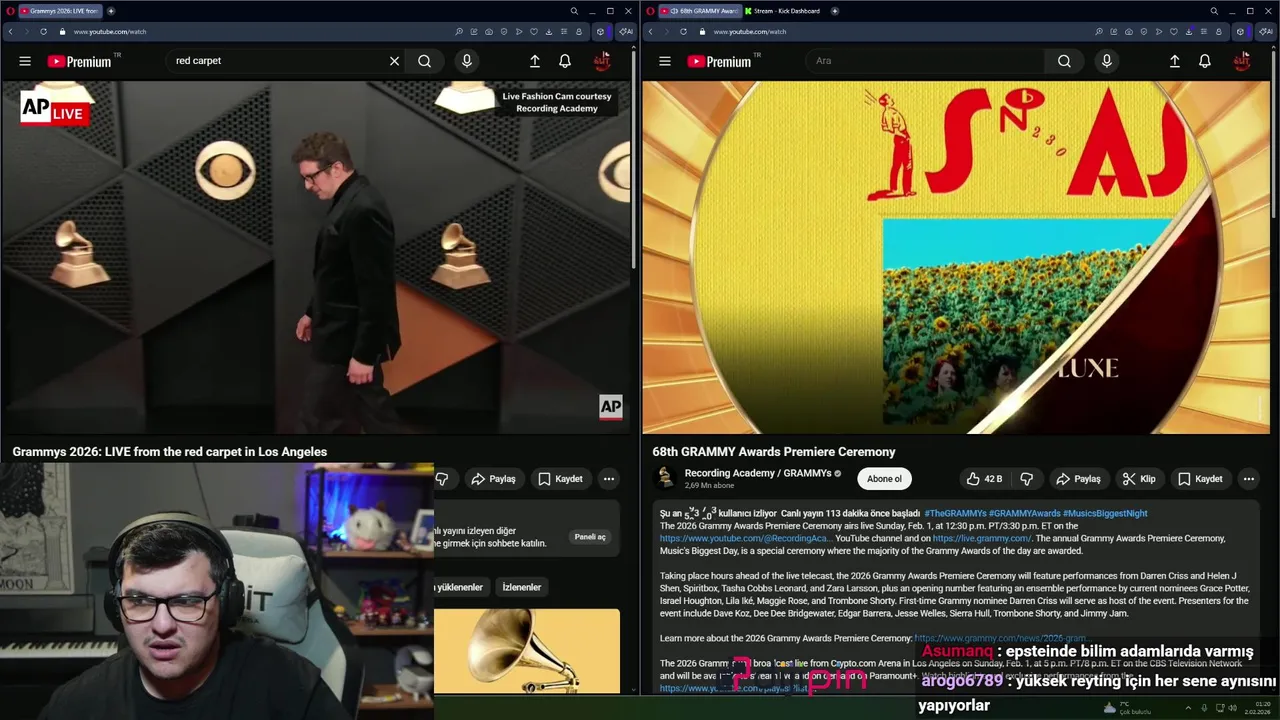Open more actions menu for red carpet video
1280x720 pixels.
point(608,479)
